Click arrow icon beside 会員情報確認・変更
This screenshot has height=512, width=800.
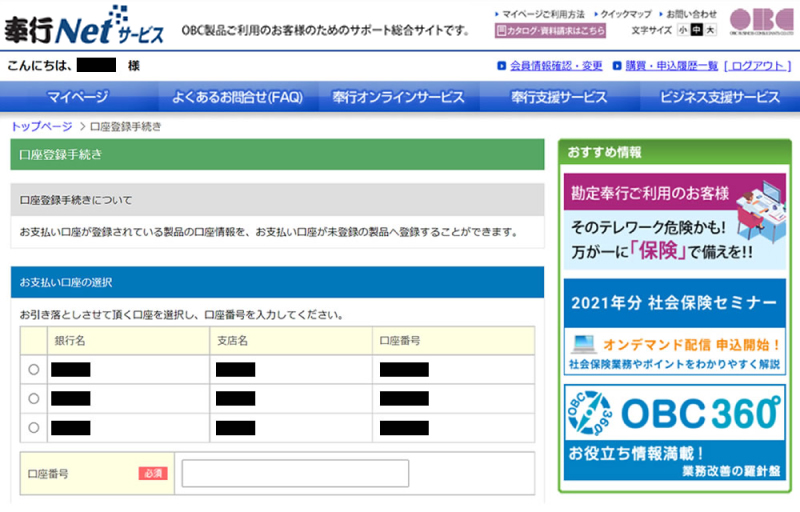tap(502, 66)
